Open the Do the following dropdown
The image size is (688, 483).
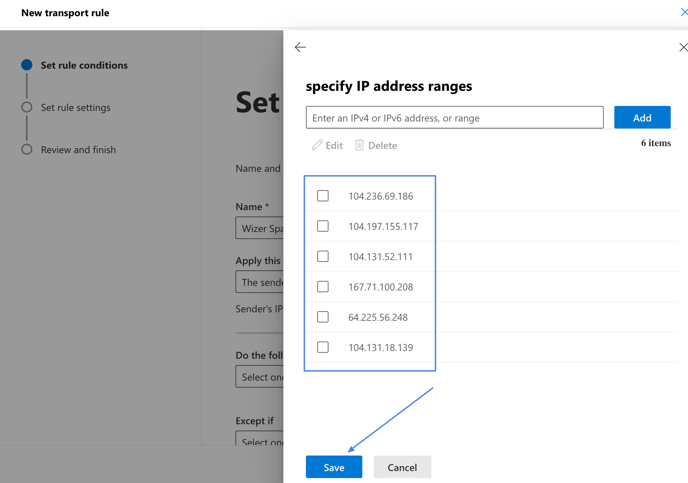click(259, 377)
